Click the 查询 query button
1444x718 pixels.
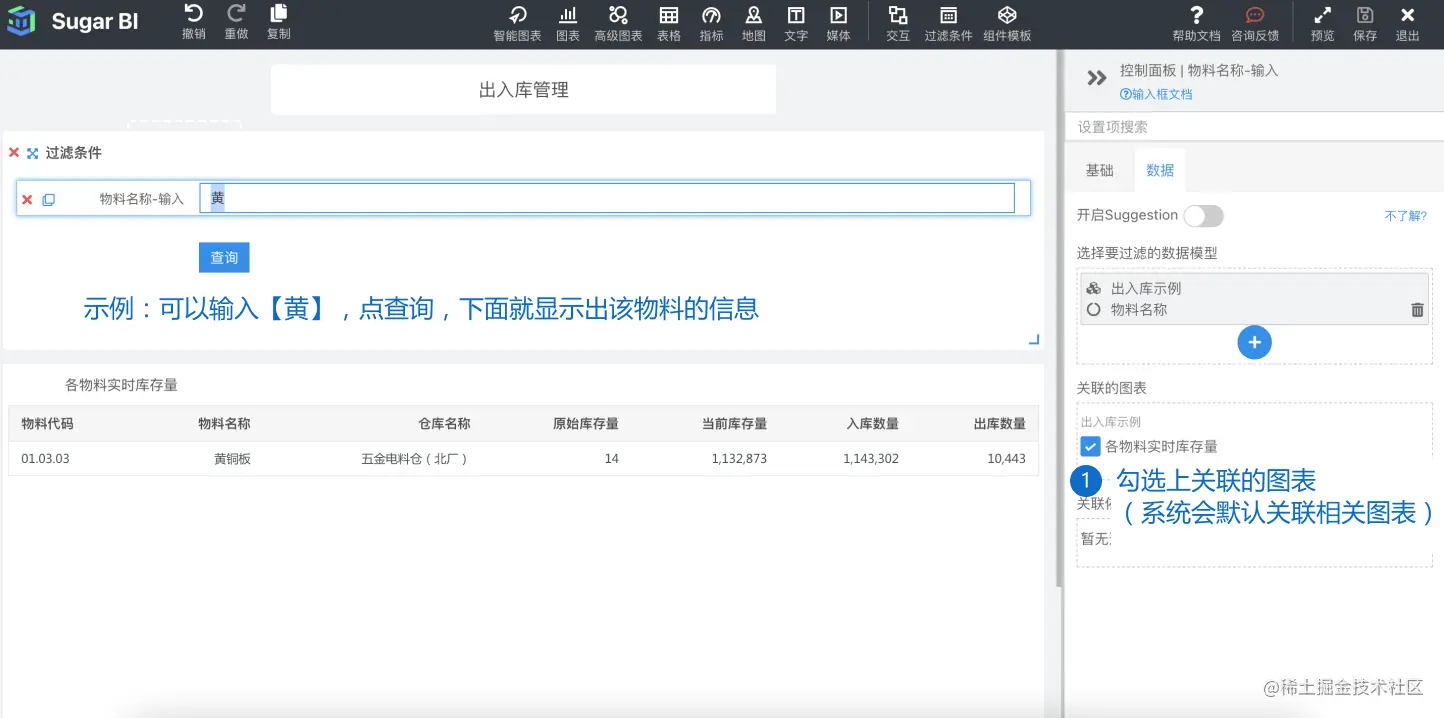[224, 257]
